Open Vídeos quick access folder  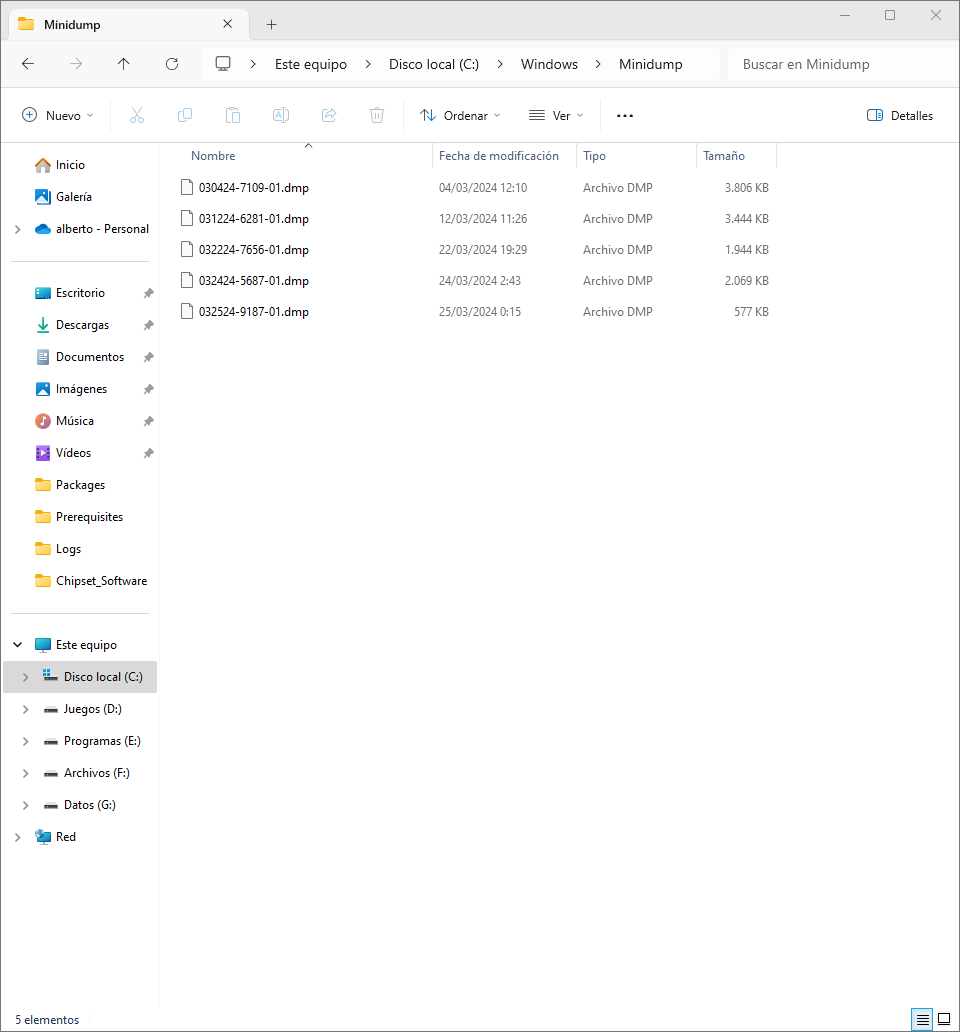[x=63, y=453]
